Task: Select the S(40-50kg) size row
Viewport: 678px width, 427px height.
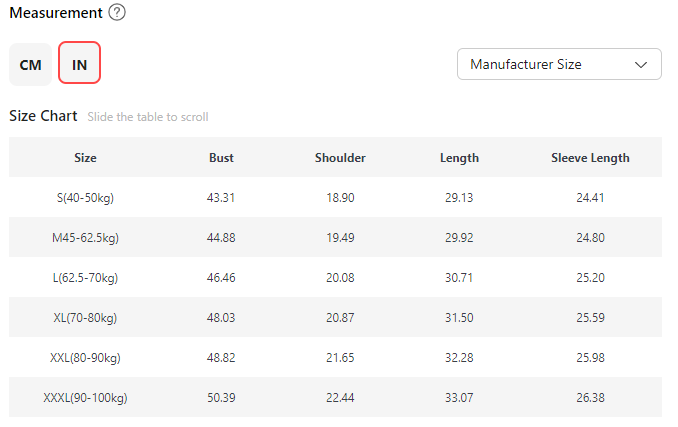Action: pyautogui.click(x=86, y=197)
